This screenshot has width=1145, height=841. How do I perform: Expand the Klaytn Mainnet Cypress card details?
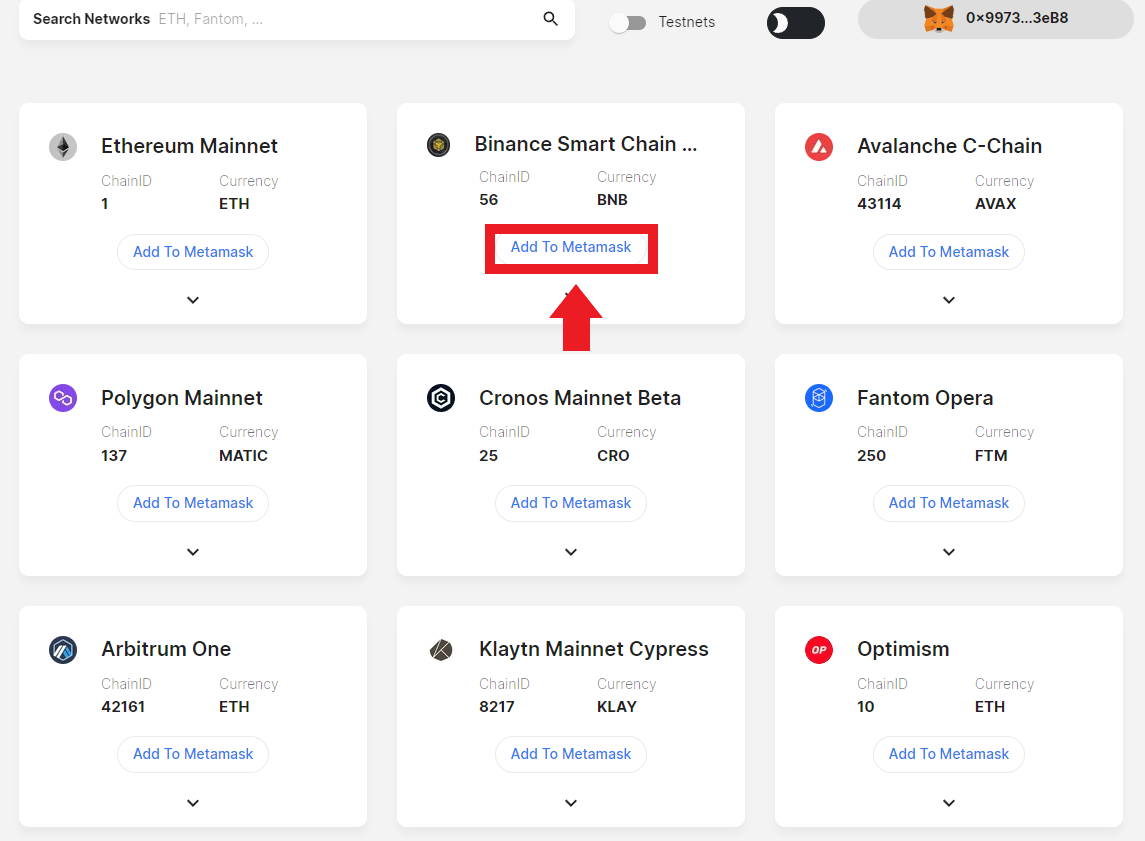click(x=571, y=803)
